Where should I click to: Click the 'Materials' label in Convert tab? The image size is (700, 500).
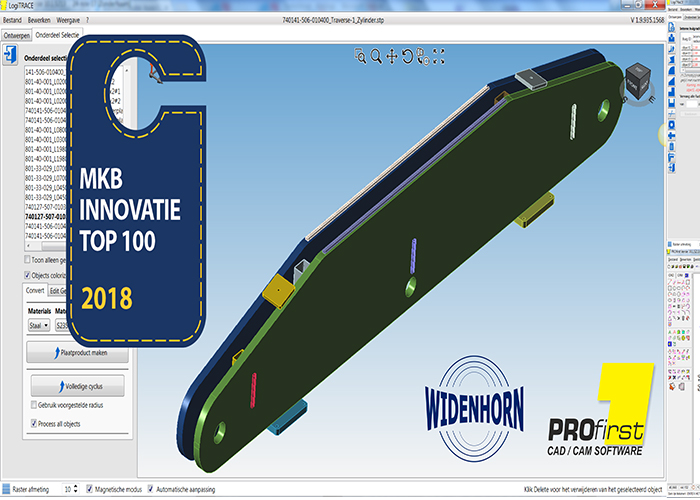pos(39,311)
